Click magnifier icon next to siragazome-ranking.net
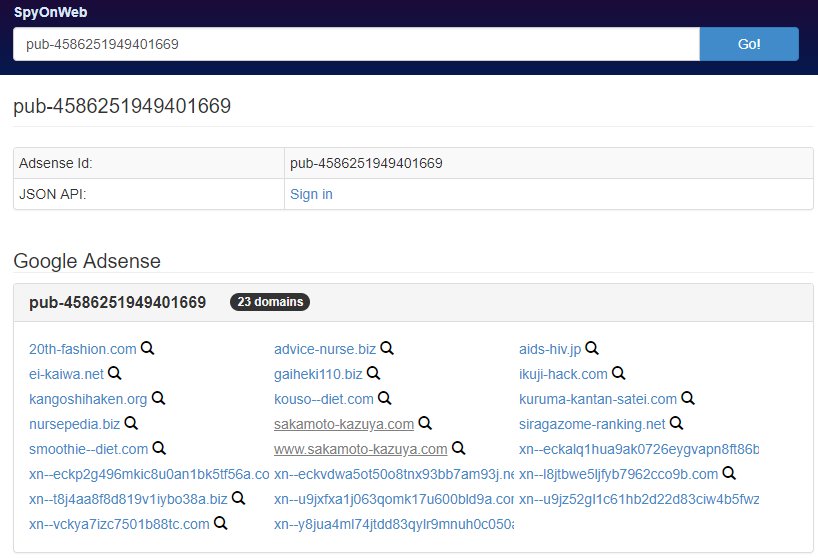This screenshot has height=558, width=818. [677, 423]
